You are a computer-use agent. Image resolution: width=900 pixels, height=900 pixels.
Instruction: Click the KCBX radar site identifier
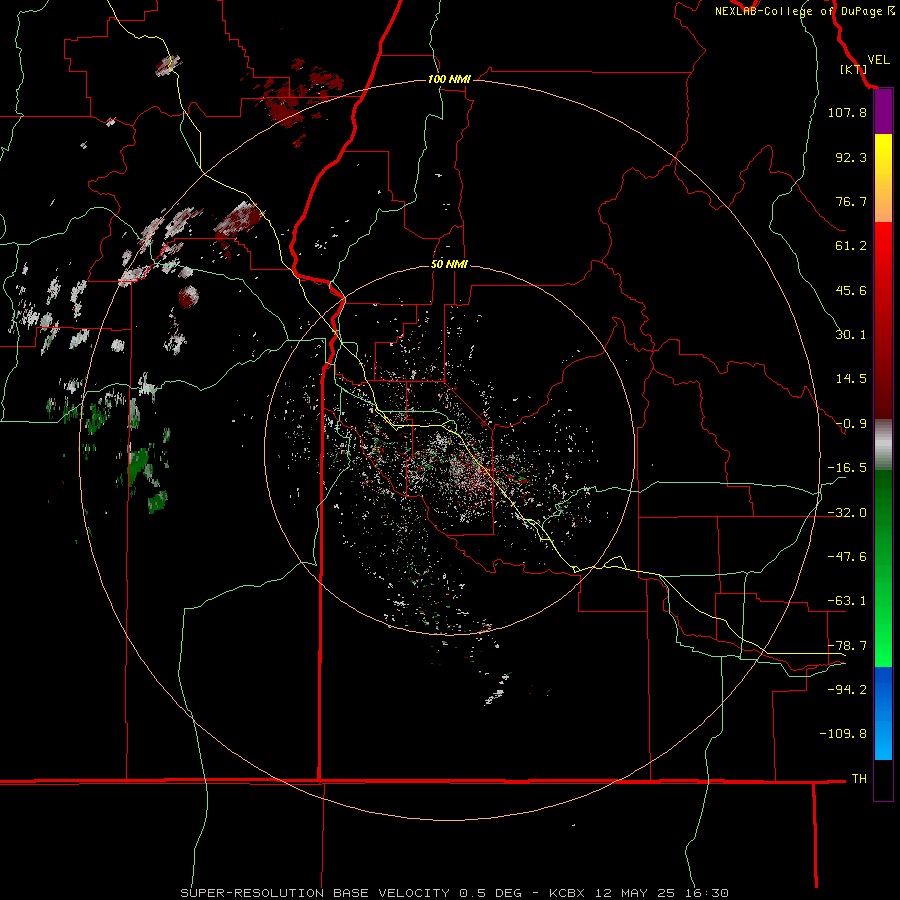pos(567,893)
